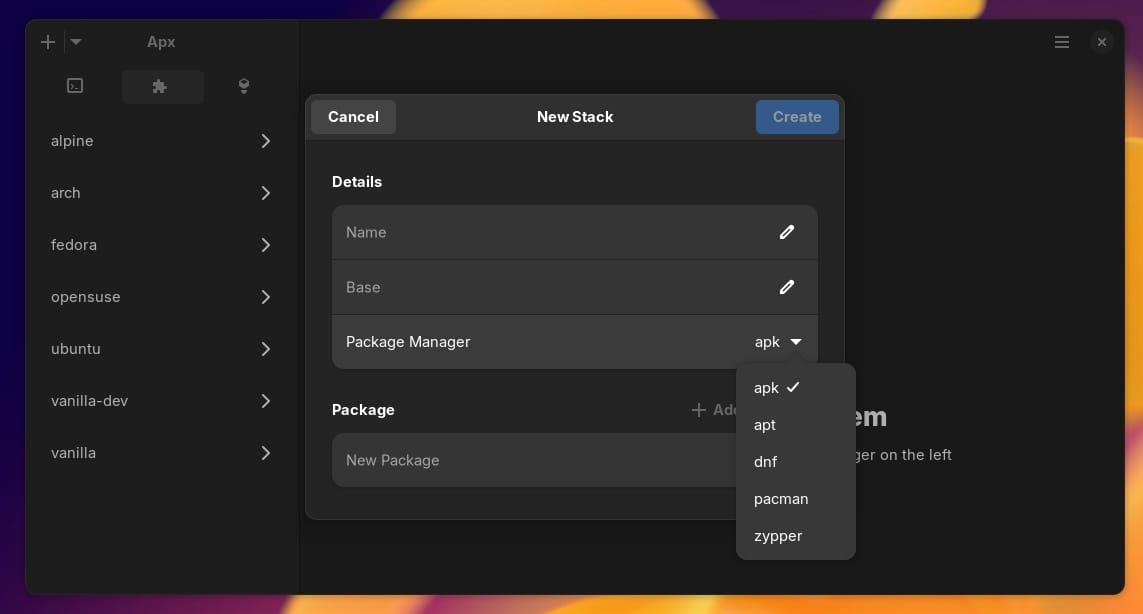The width and height of the screenshot is (1143, 614).
Task: Choose dnf from package manager list
Action: pyautogui.click(x=766, y=462)
